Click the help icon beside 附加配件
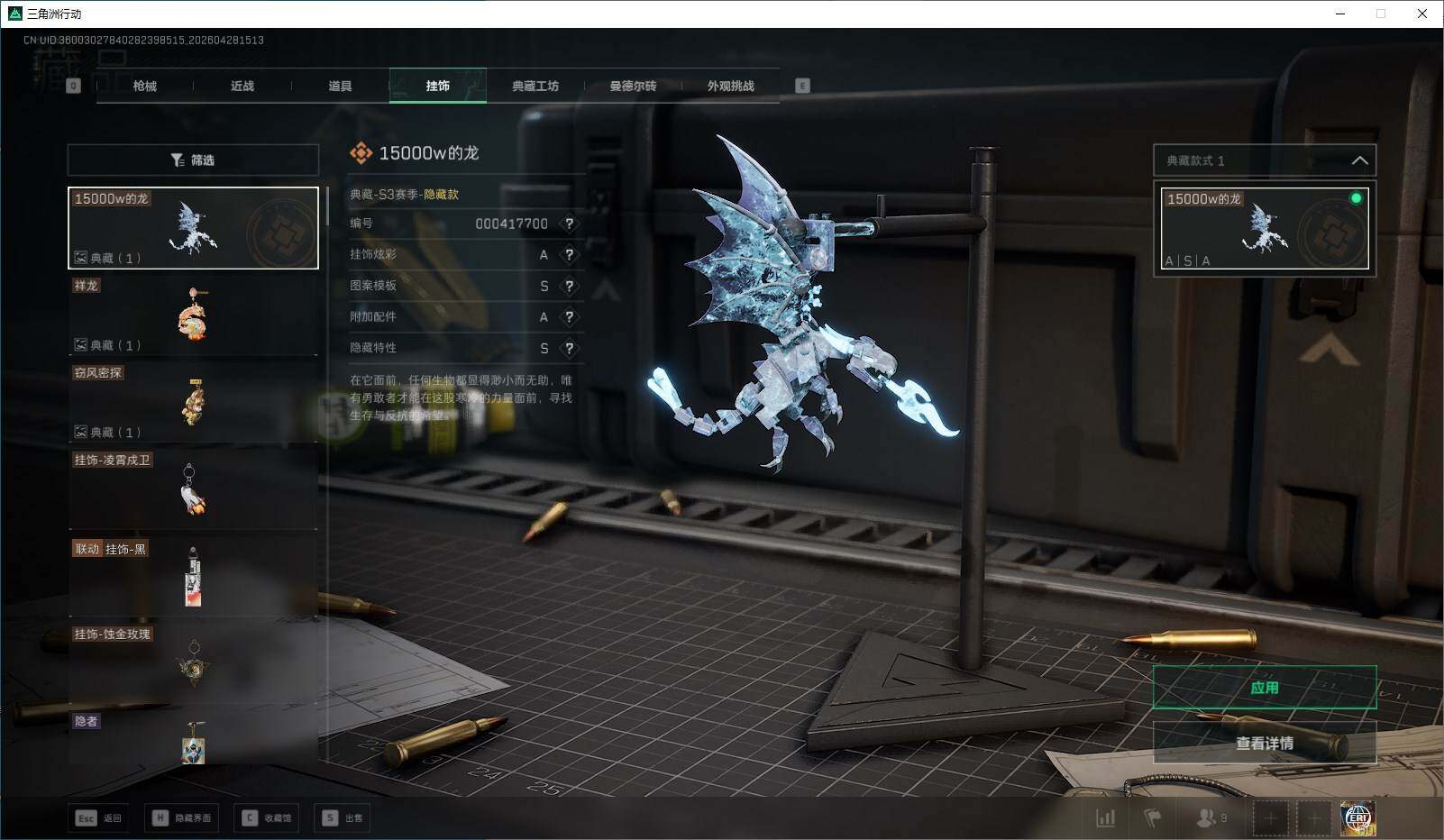The height and width of the screenshot is (840, 1444). pyautogui.click(x=569, y=317)
